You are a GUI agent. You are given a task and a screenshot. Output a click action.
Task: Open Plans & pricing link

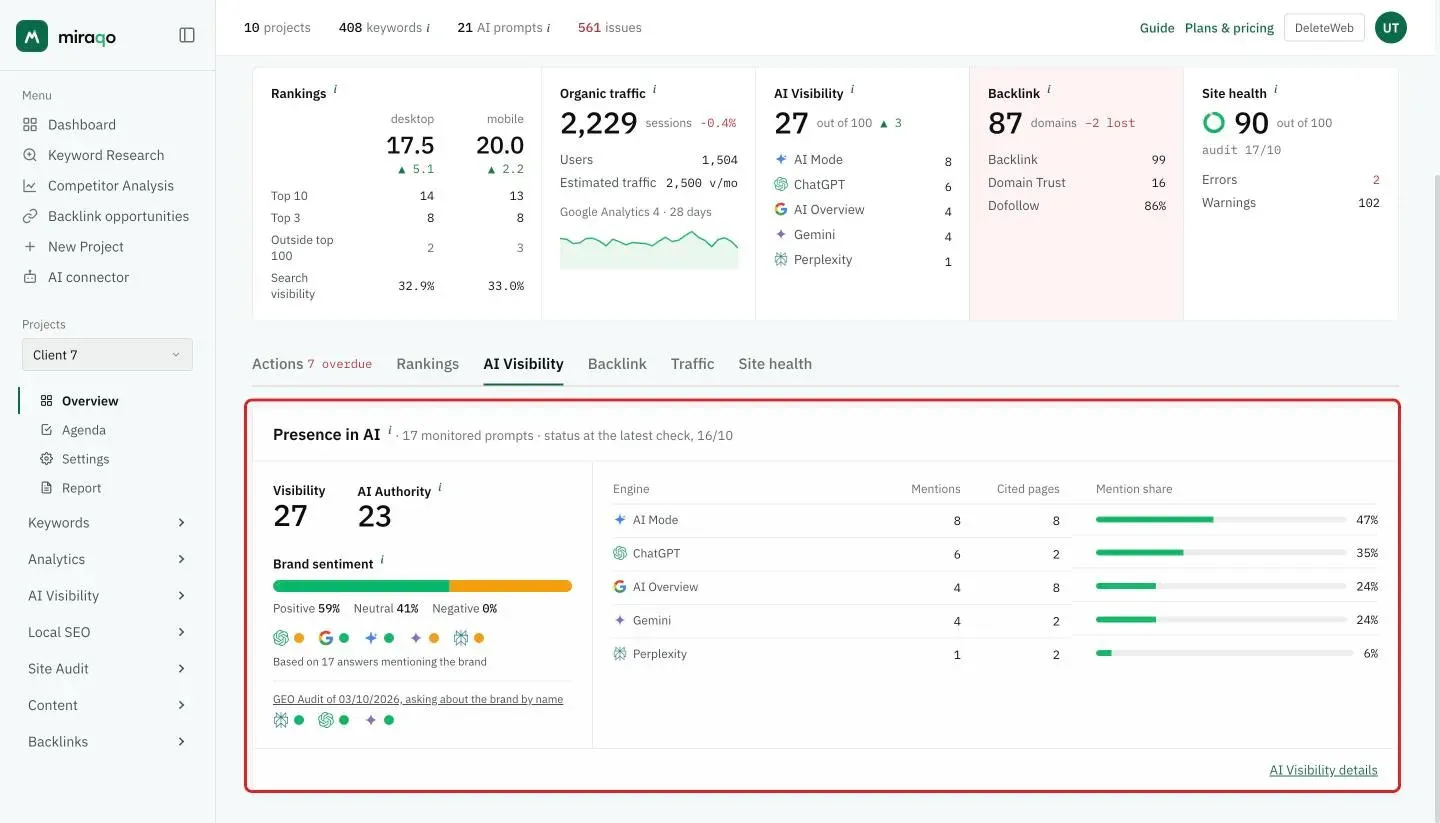(x=1229, y=28)
